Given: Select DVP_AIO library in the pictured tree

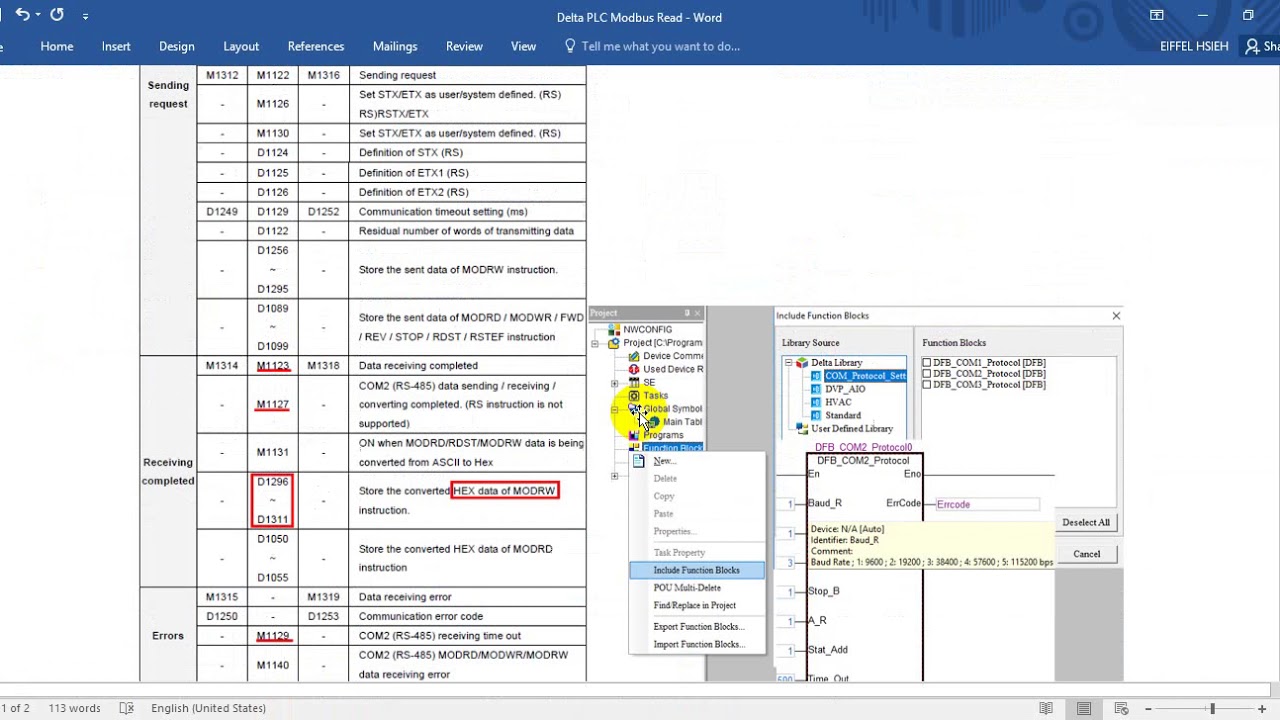Looking at the screenshot, I should click(x=845, y=389).
